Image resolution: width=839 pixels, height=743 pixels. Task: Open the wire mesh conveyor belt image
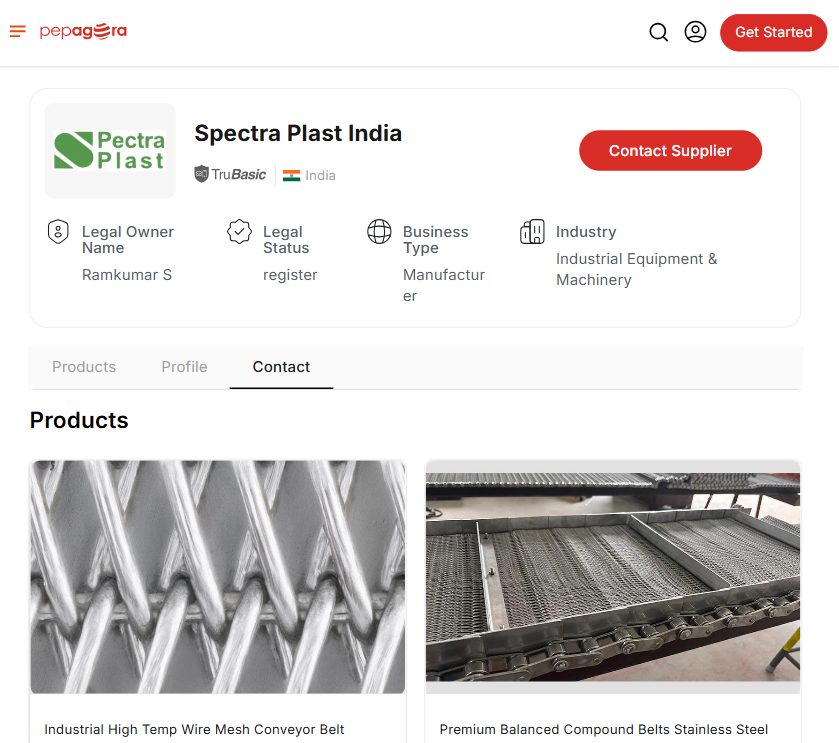point(218,577)
